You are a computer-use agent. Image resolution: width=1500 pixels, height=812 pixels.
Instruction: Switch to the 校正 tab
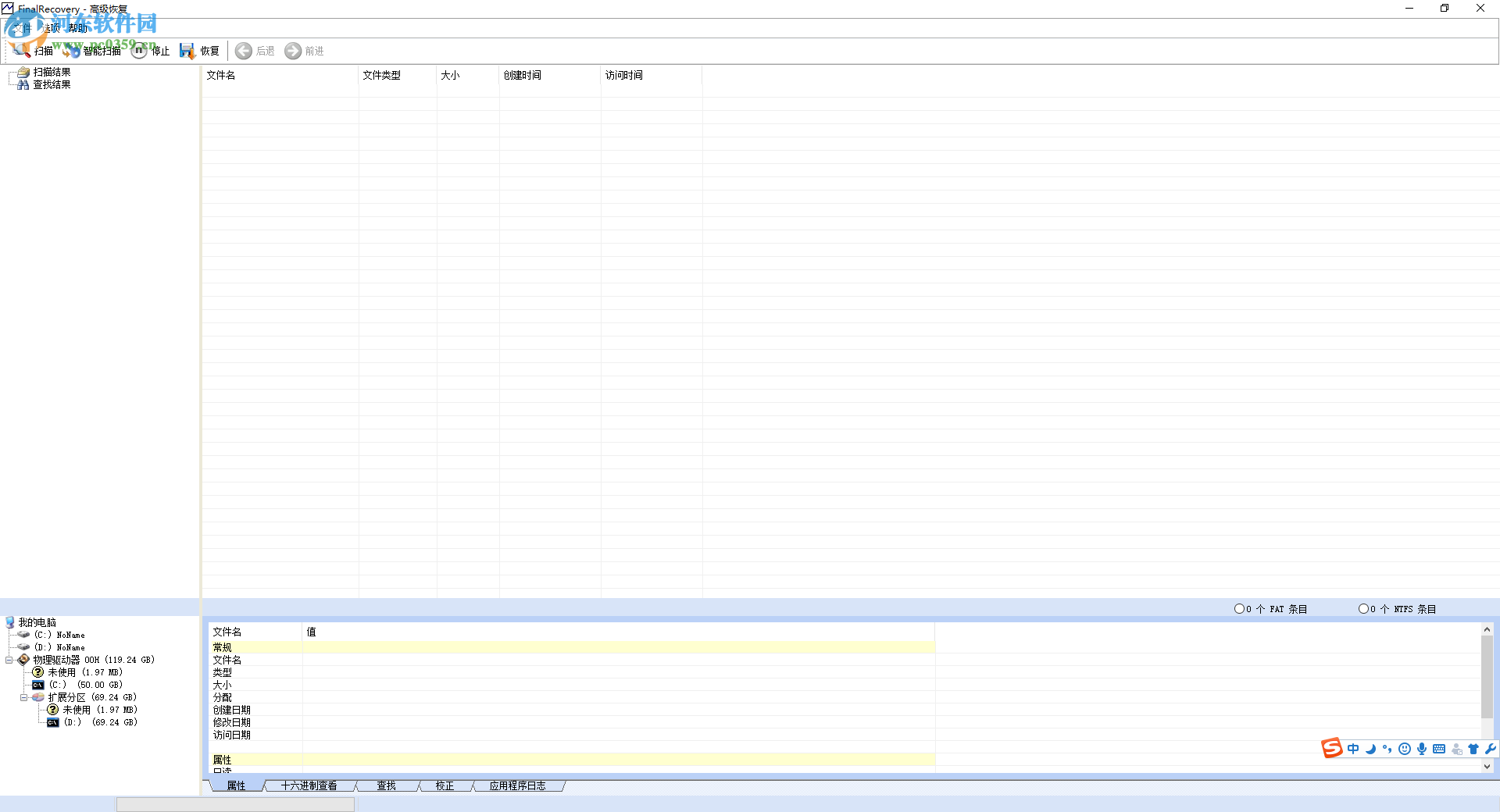[445, 785]
